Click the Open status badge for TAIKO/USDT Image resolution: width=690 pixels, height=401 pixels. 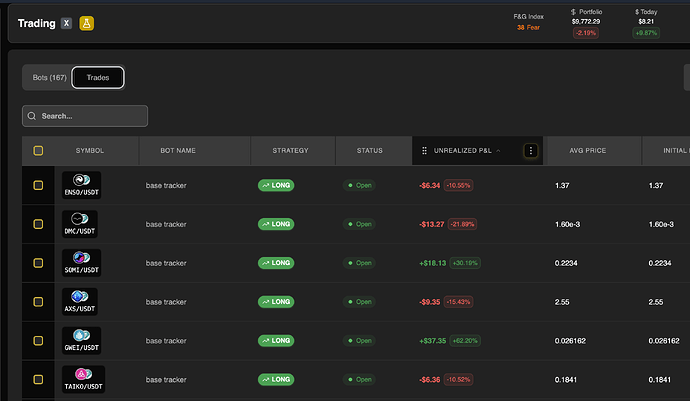pyautogui.click(x=359, y=379)
